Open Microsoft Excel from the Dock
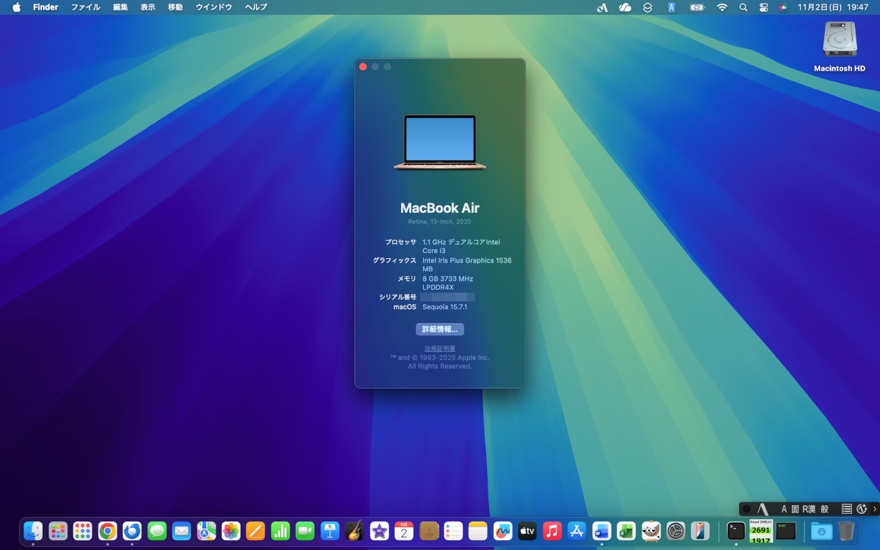The width and height of the screenshot is (880, 550). pyautogui.click(x=626, y=531)
